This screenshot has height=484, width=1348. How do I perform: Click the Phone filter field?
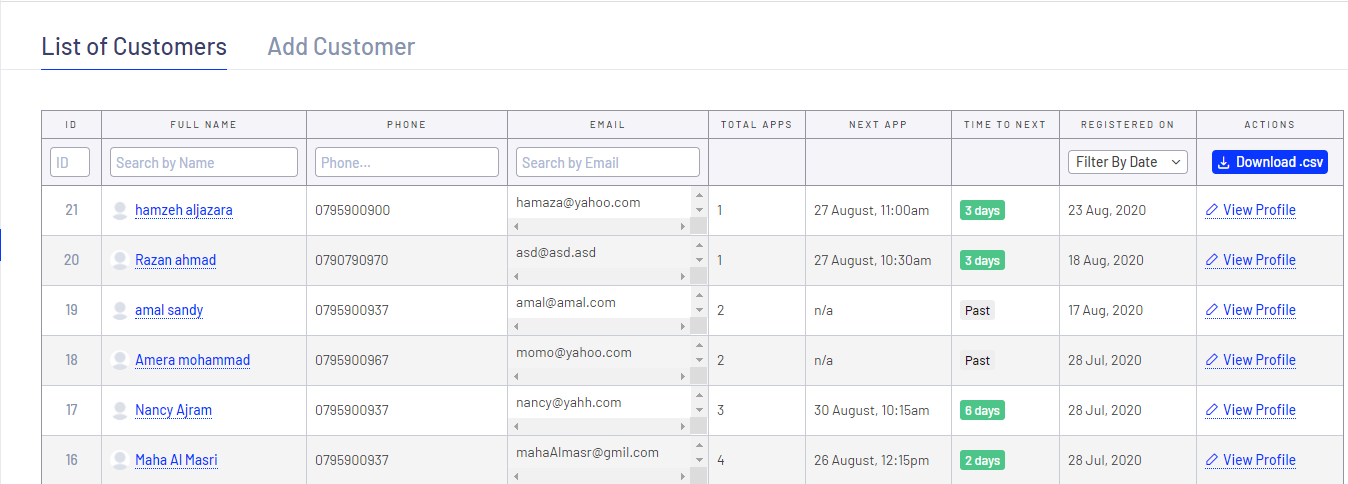coord(407,162)
